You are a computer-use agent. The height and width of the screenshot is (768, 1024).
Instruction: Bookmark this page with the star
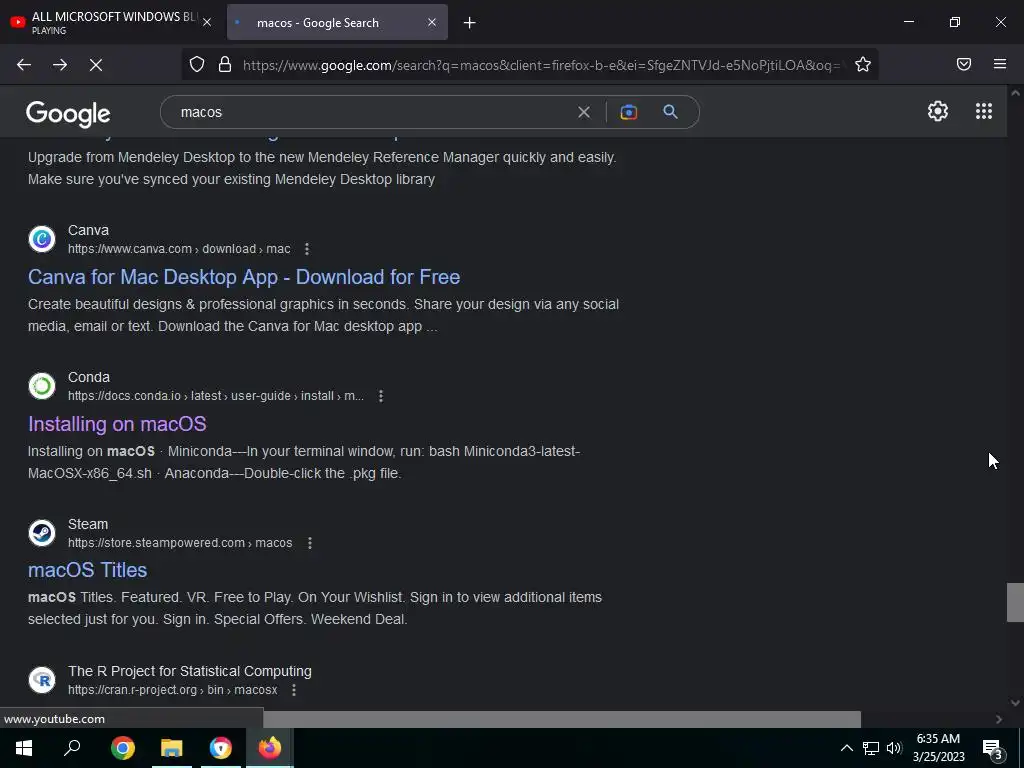click(x=863, y=64)
